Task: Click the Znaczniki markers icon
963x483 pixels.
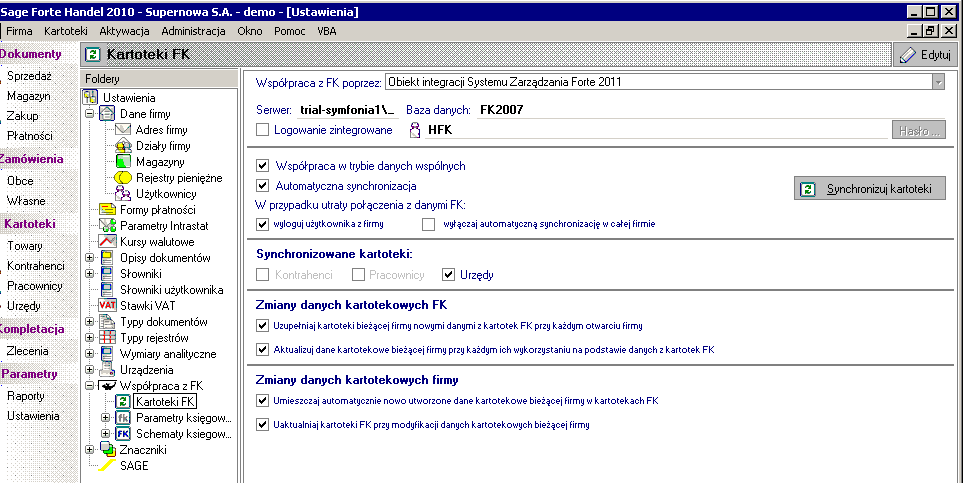Action: [107, 450]
